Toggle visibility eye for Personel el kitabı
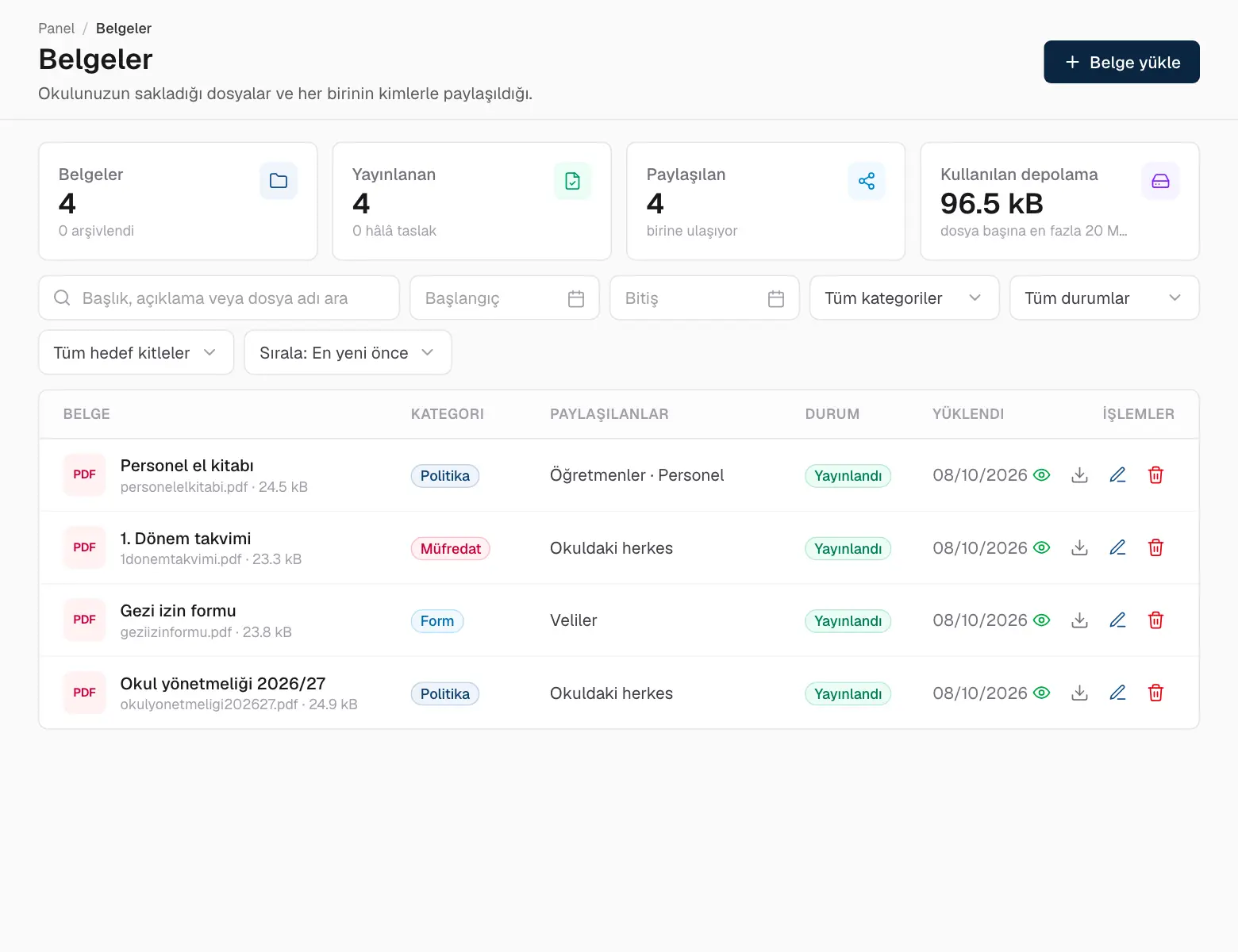Screen dimensions: 1238x952 (x=1042, y=475)
